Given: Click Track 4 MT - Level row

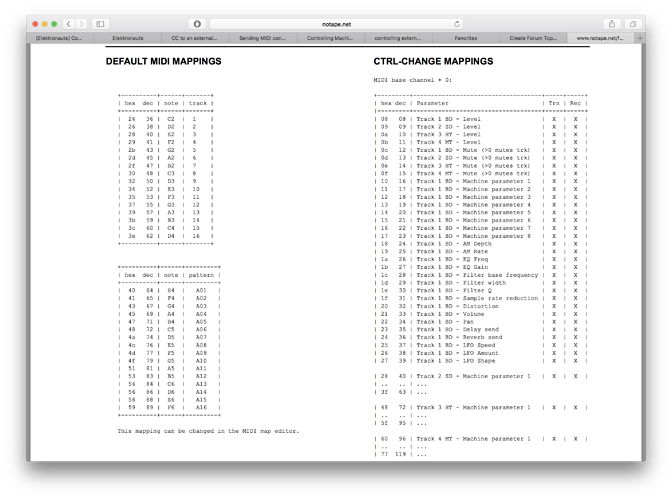Looking at the screenshot, I should pyautogui.click(x=481, y=142).
